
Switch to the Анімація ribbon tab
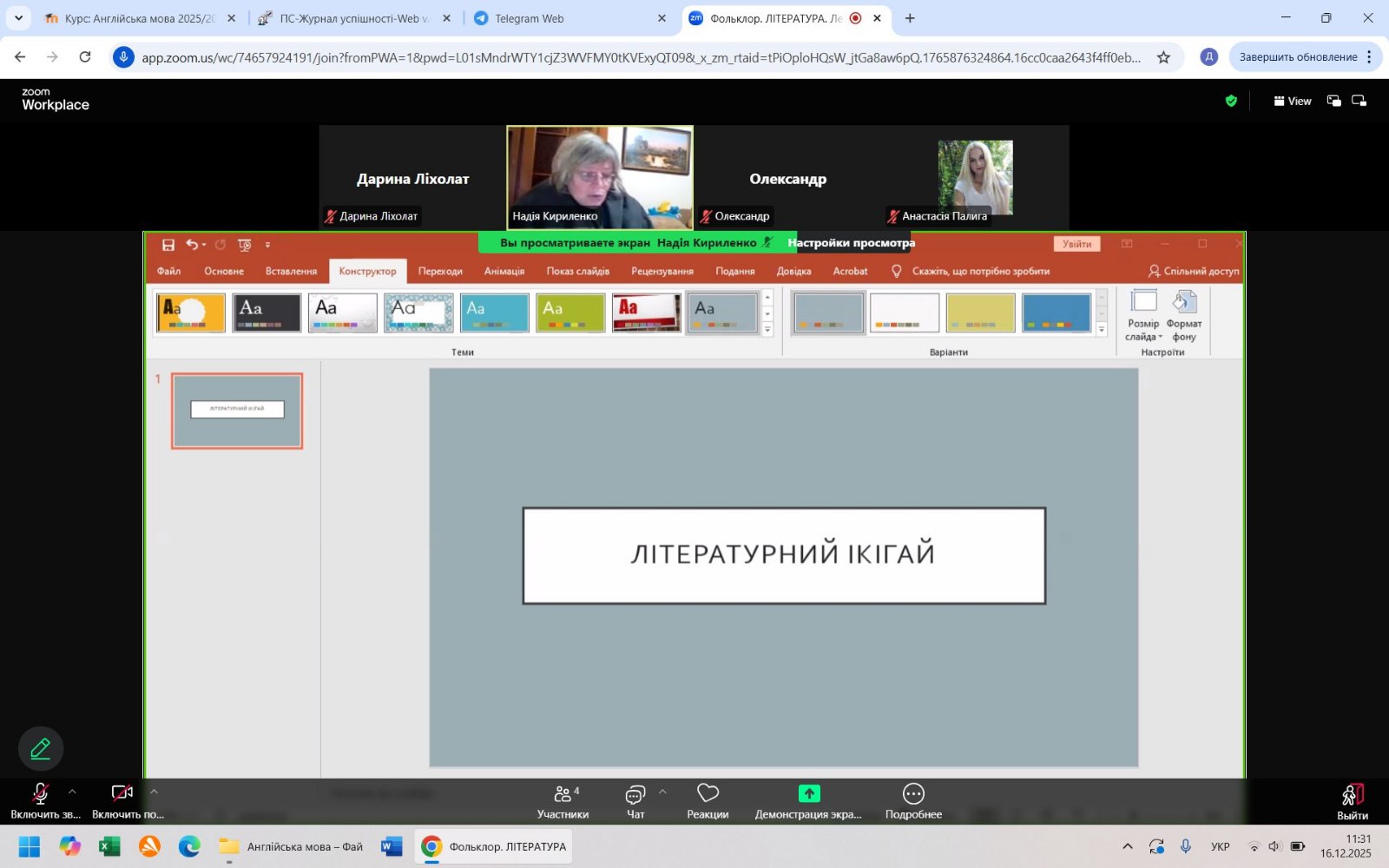point(504,271)
